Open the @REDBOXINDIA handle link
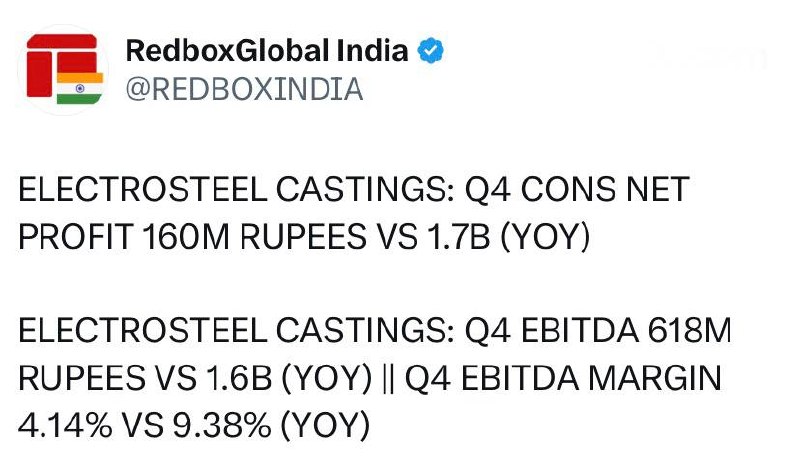 244,89
